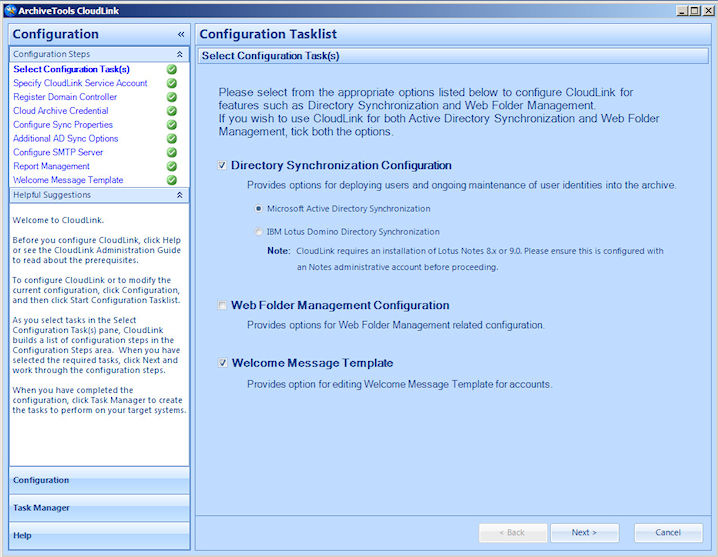Click the ArchiveTools CloudLink title bar app icon
The image size is (718, 557).
coord(10,10)
